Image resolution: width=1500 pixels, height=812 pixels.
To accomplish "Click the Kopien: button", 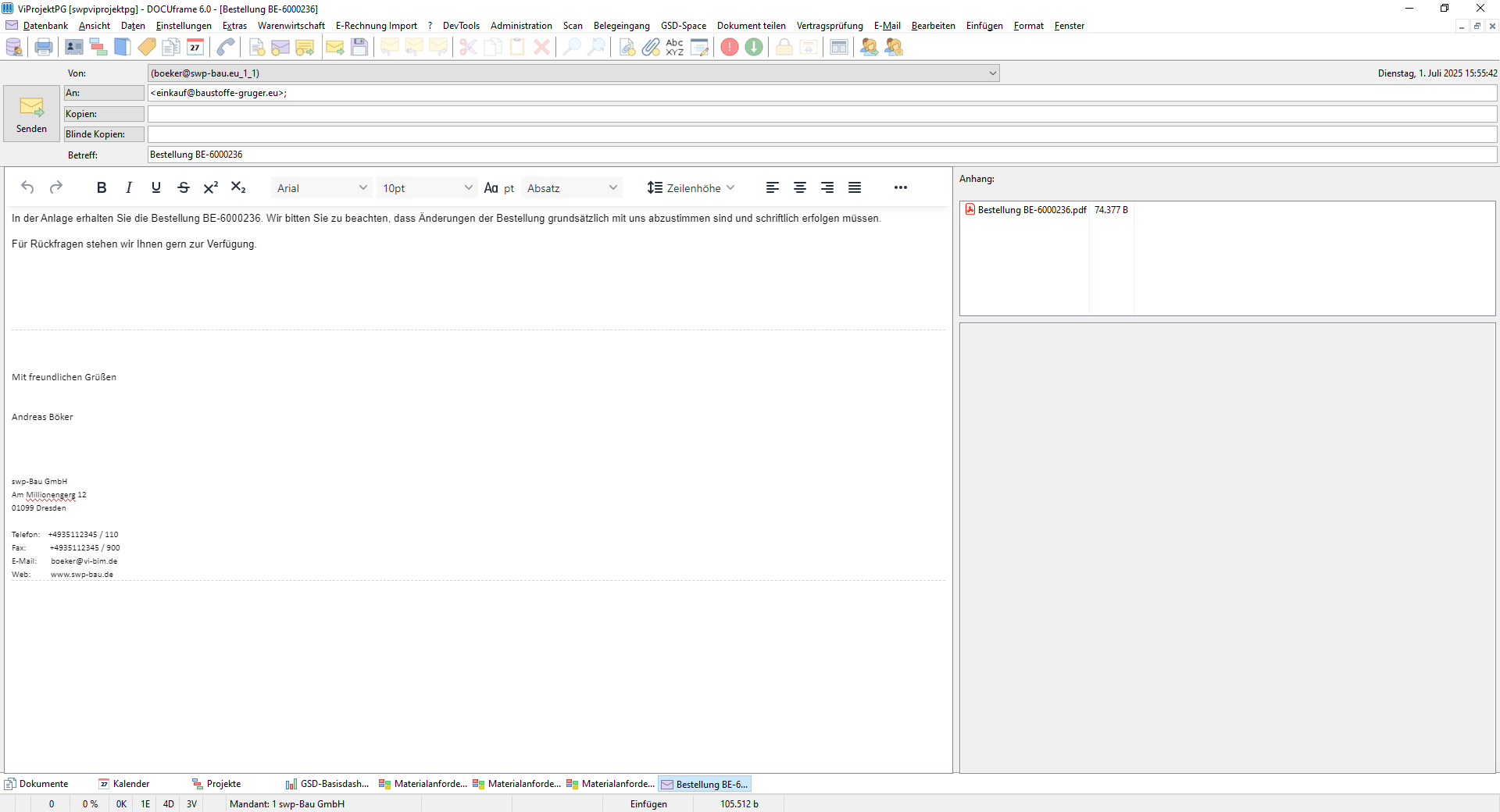I will coord(104,114).
